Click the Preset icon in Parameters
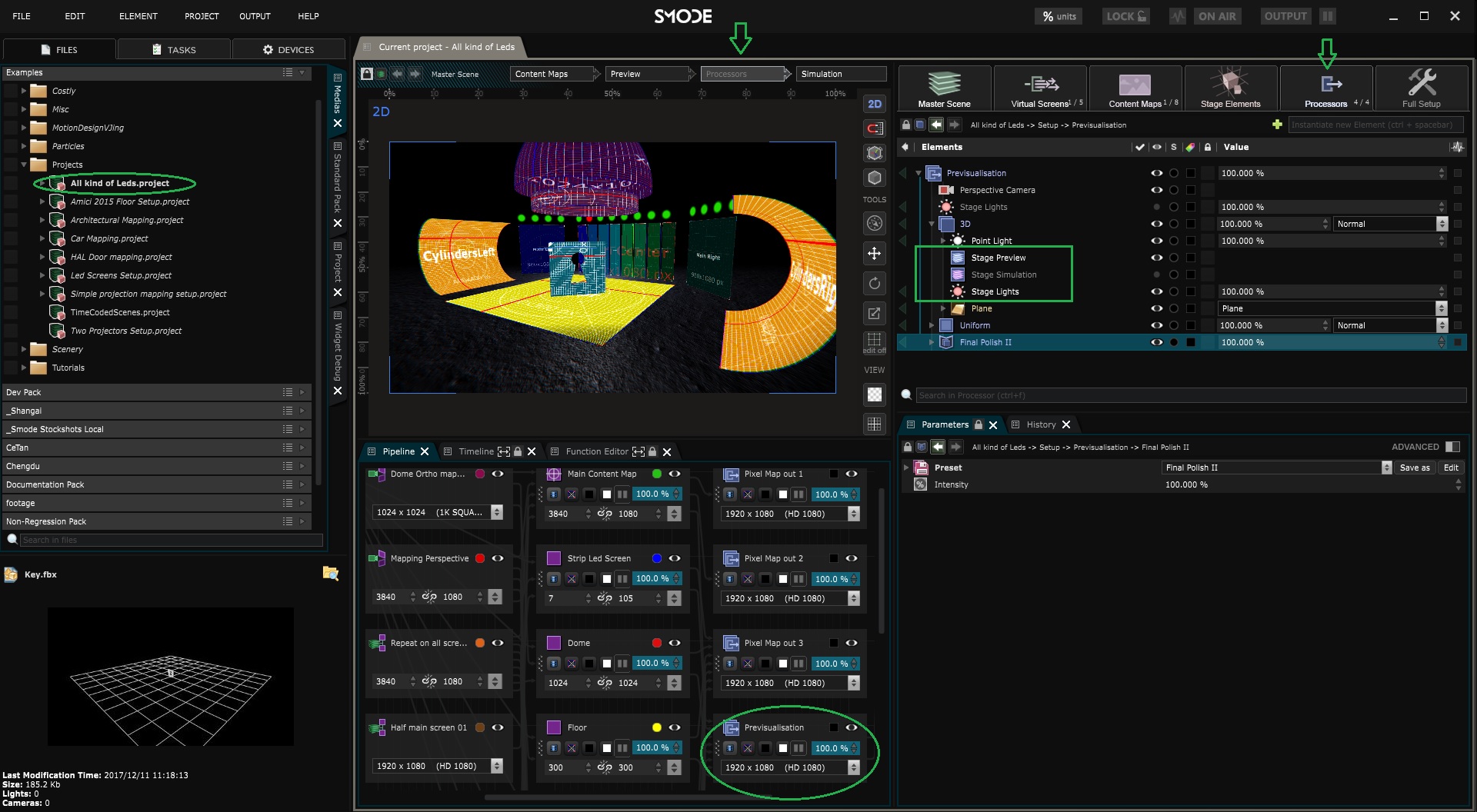 tap(921, 468)
